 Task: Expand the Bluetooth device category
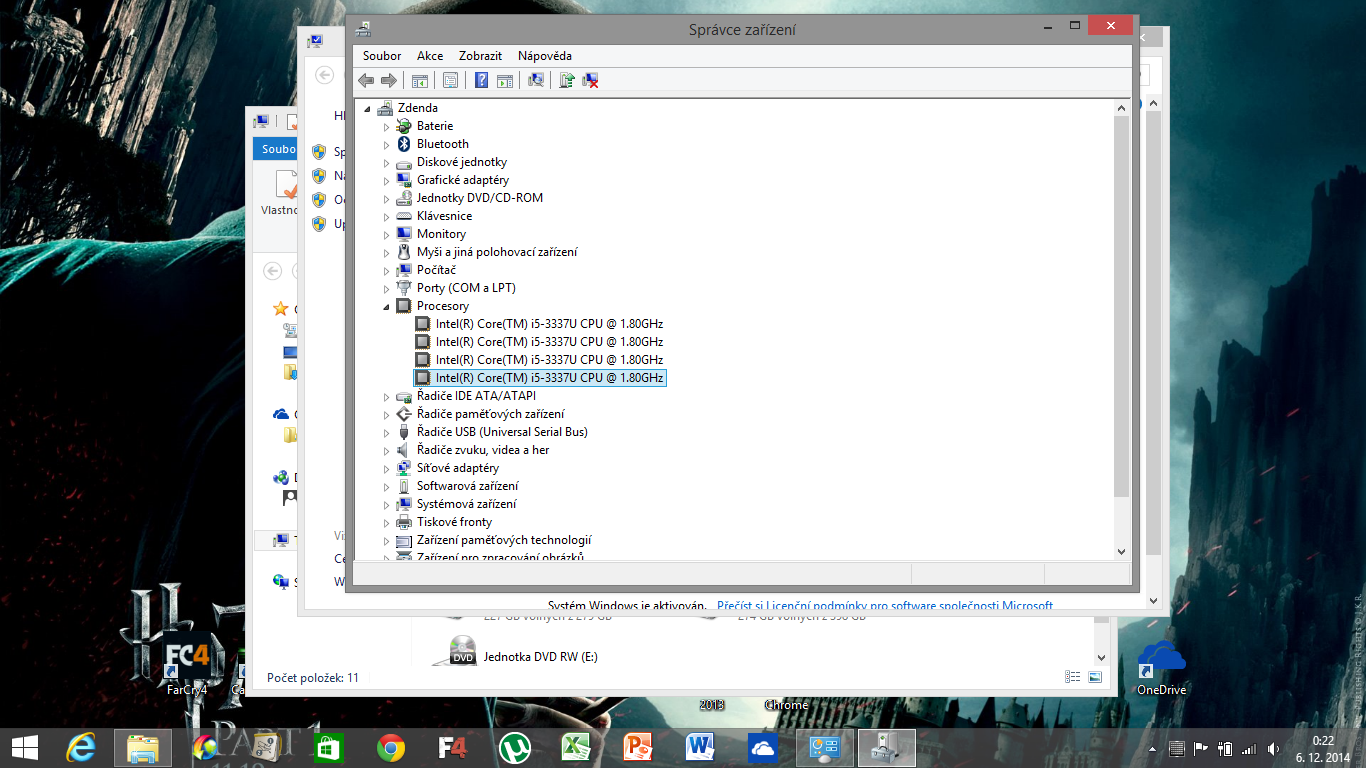[387, 144]
